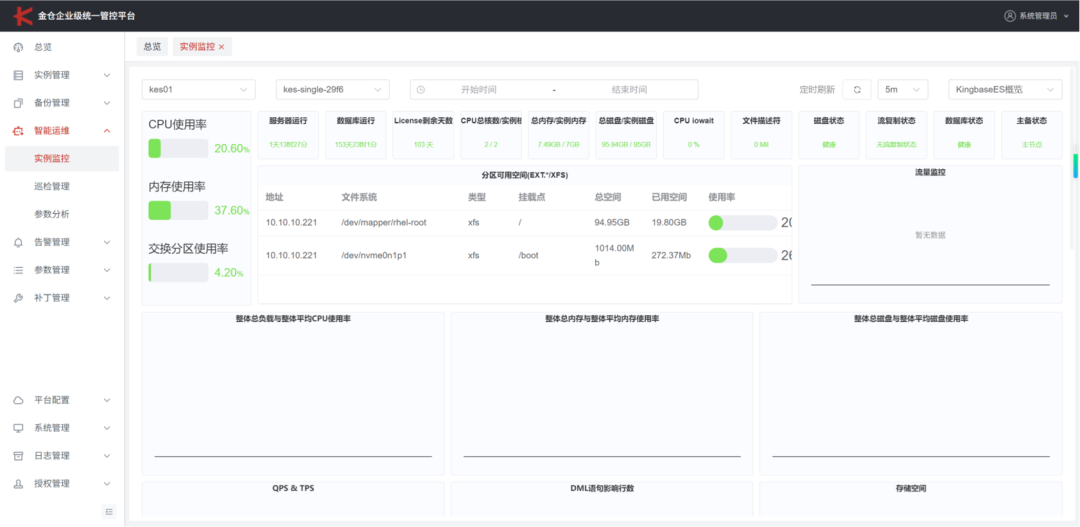Close the 实例监控 tab
Screen dimensions: 1080x527
coord(221,48)
